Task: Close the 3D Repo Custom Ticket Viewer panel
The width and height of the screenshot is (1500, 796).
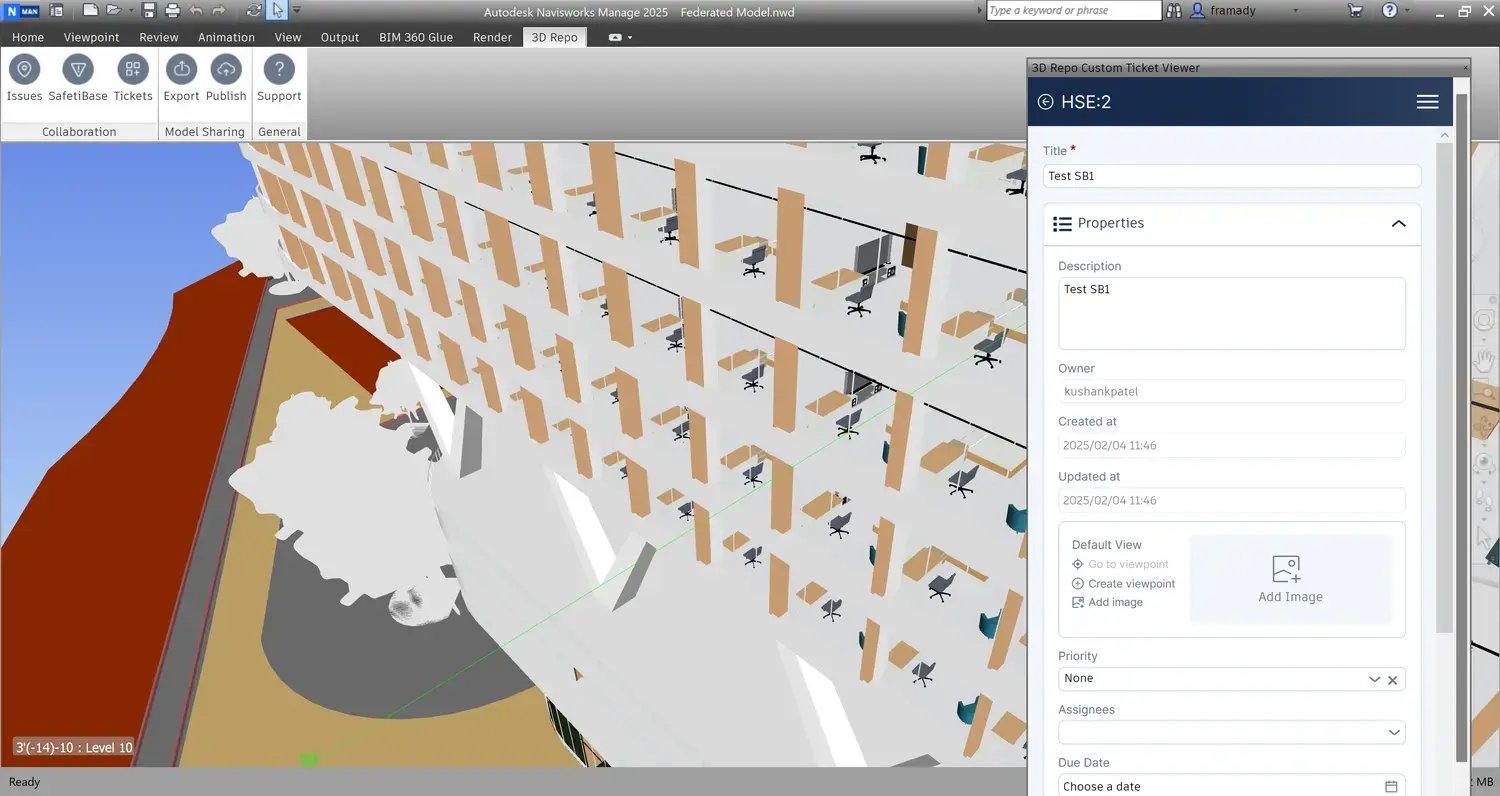Action: tap(1465, 68)
